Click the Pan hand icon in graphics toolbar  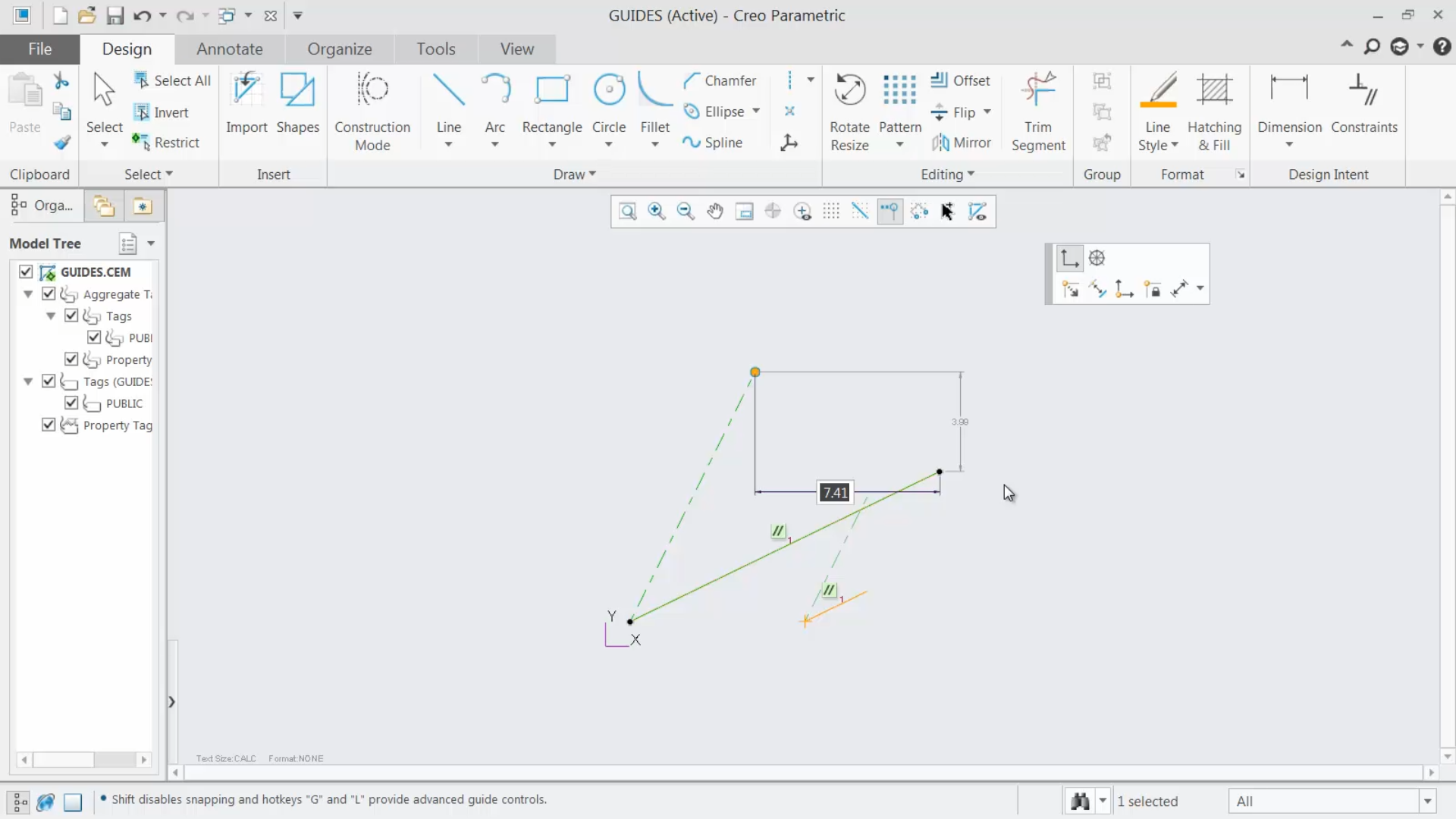coord(715,212)
